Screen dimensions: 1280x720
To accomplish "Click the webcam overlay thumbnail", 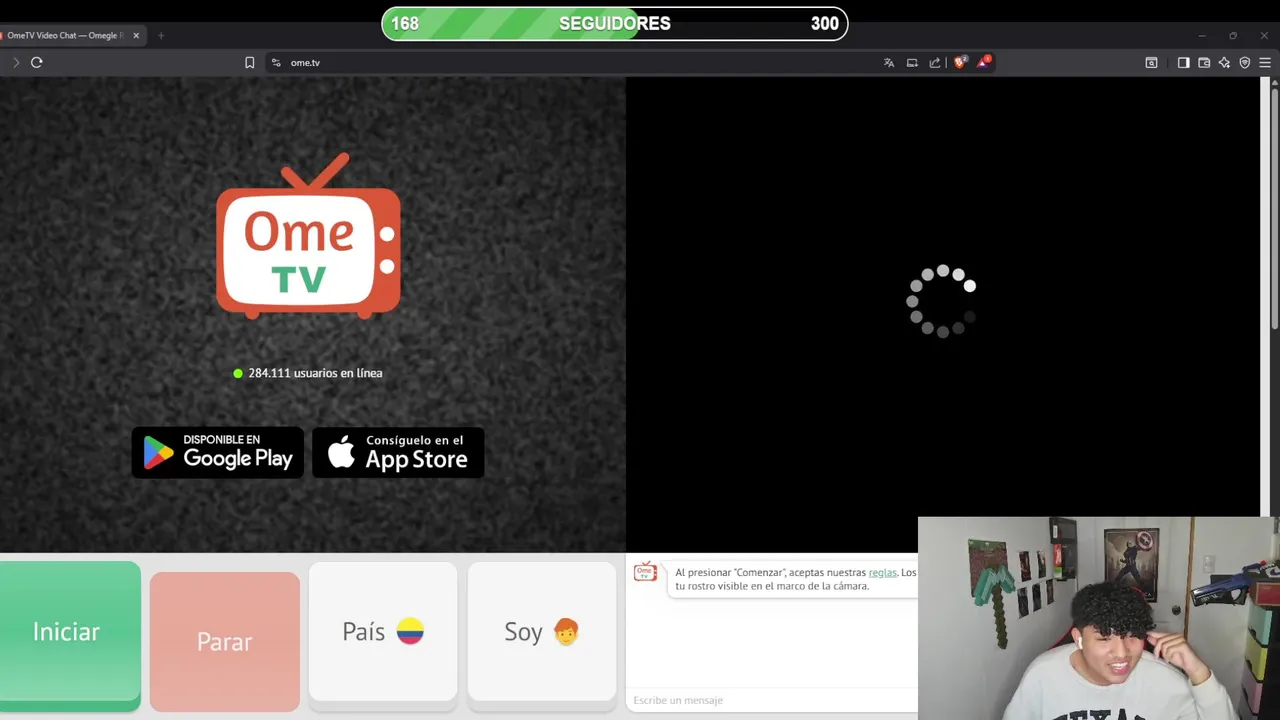I will click(x=1099, y=618).
